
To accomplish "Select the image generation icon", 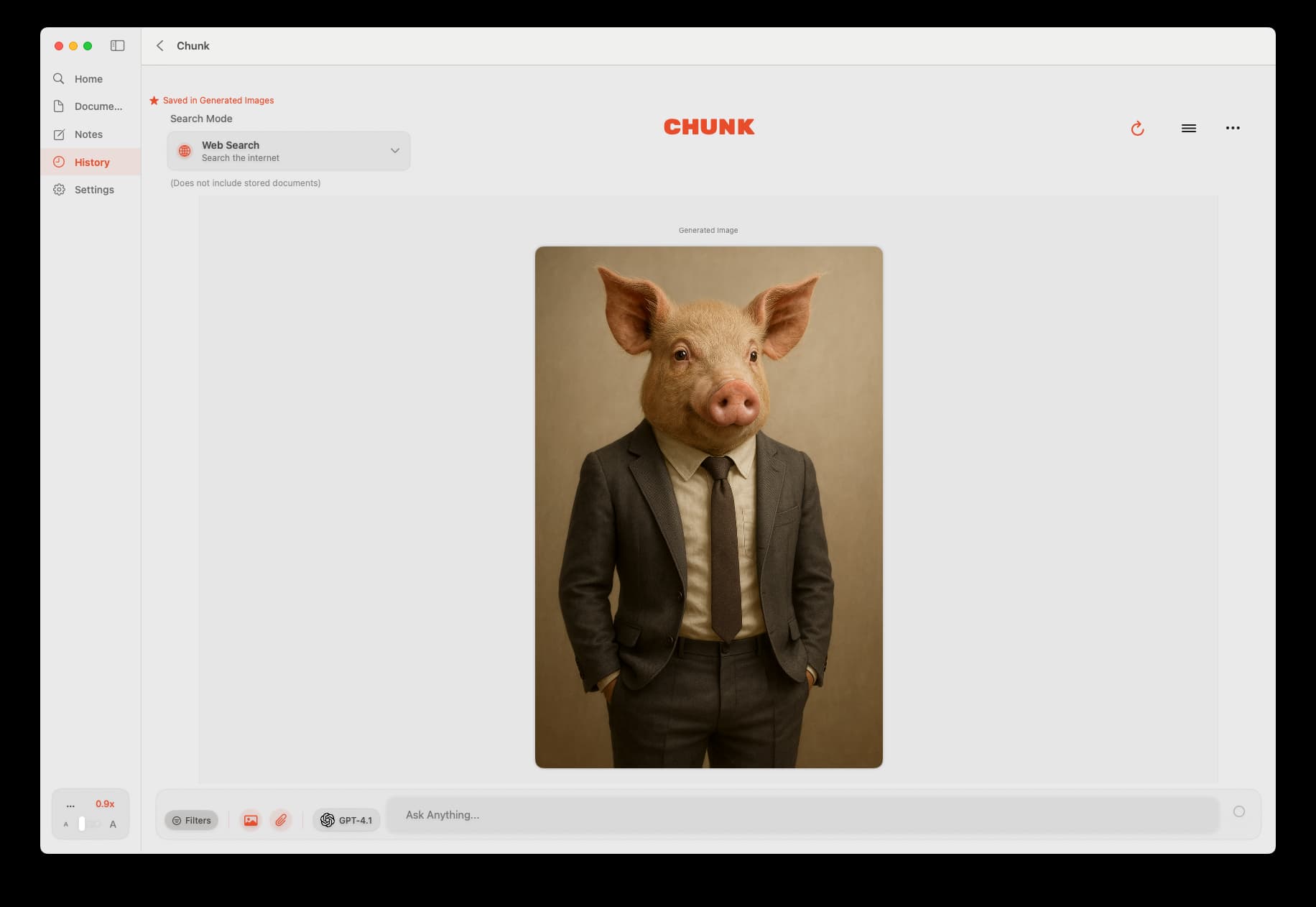I will 250,819.
